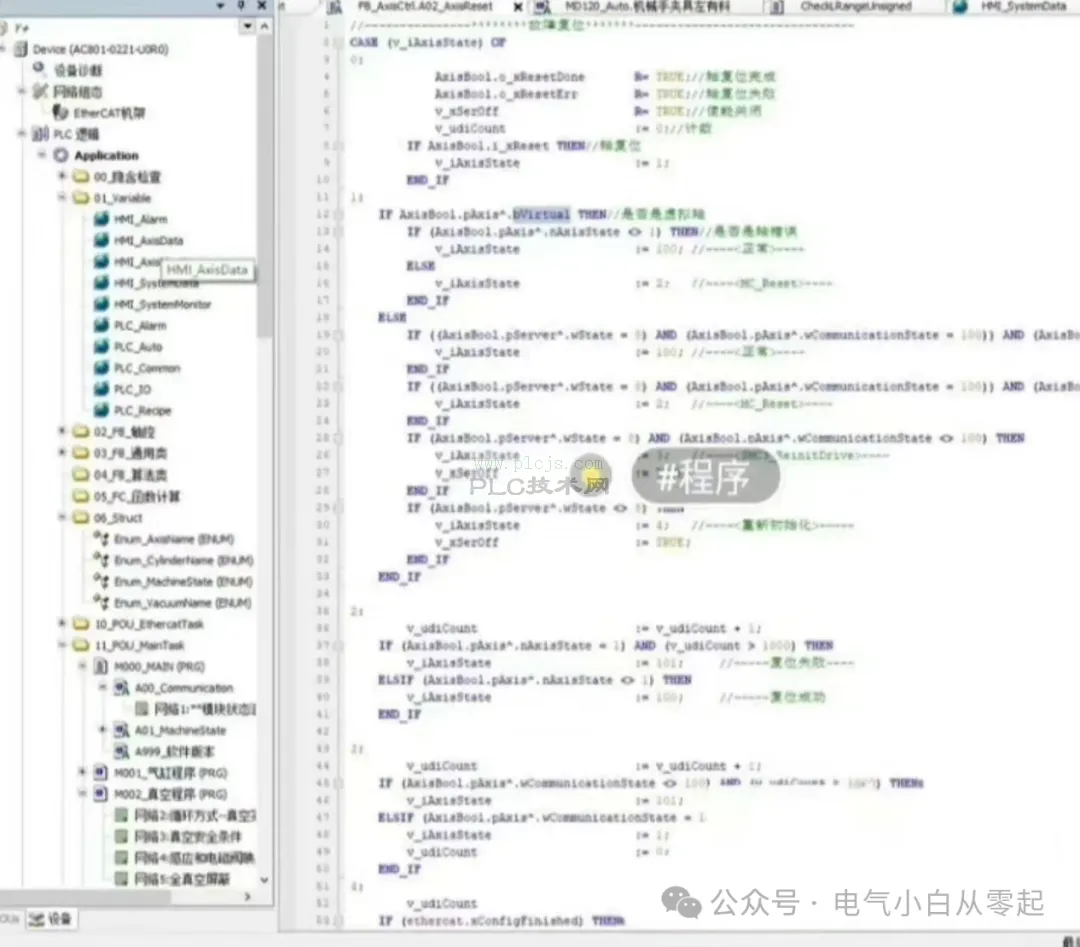Expand the 02_FB folder

click(x=62, y=431)
